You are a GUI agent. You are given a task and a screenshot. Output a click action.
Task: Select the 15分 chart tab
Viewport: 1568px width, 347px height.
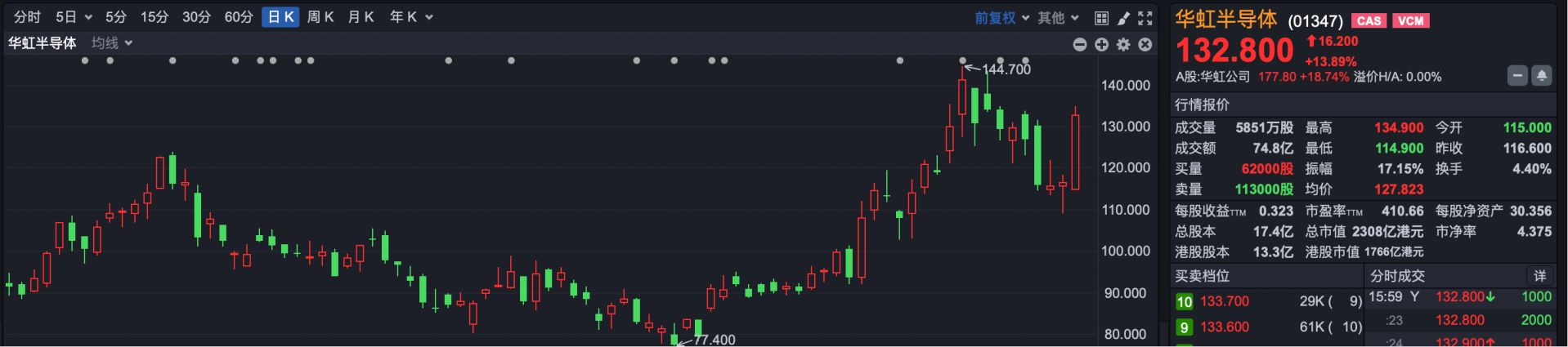click(x=154, y=17)
